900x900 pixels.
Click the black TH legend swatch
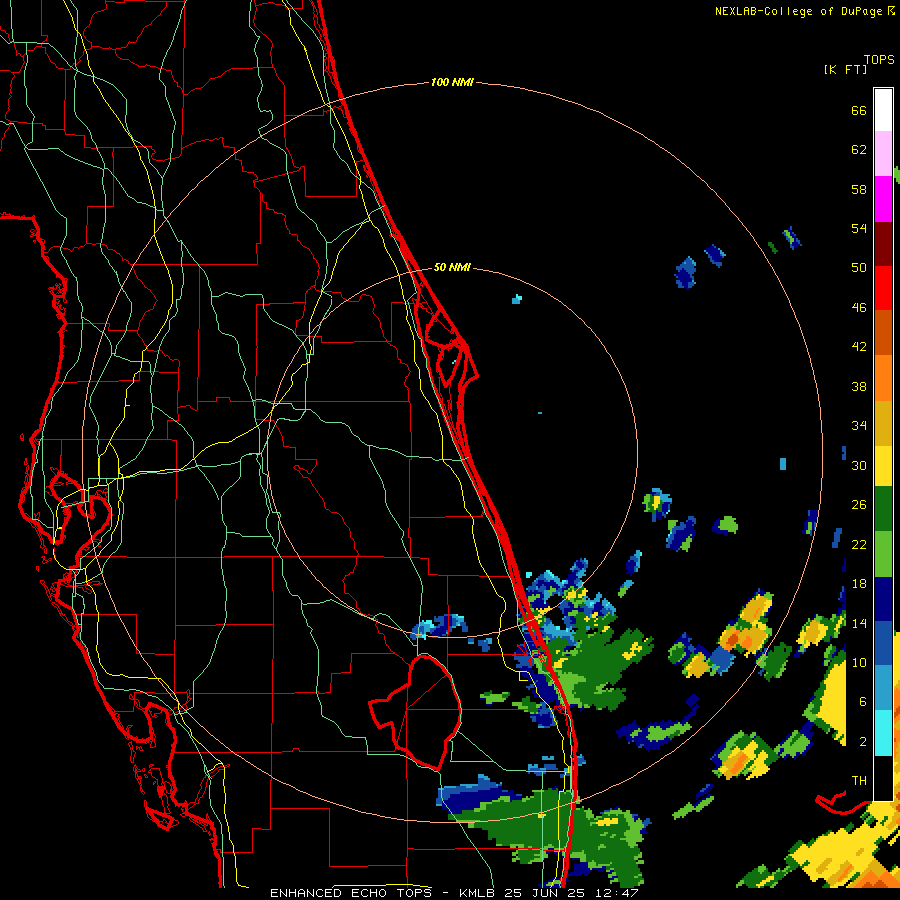click(883, 778)
